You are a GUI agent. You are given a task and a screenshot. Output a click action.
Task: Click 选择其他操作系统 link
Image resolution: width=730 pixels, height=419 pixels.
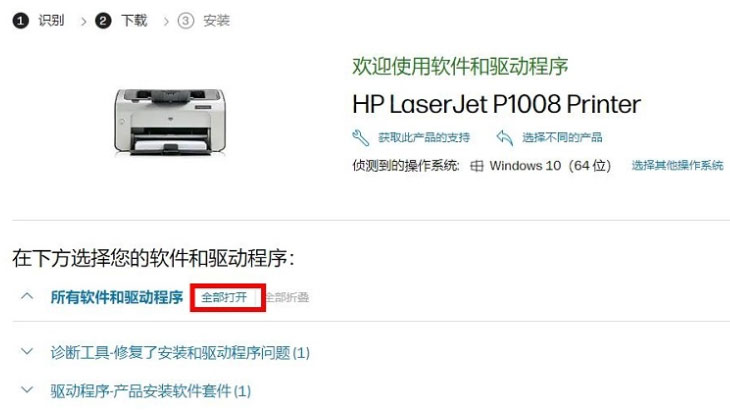click(677, 166)
